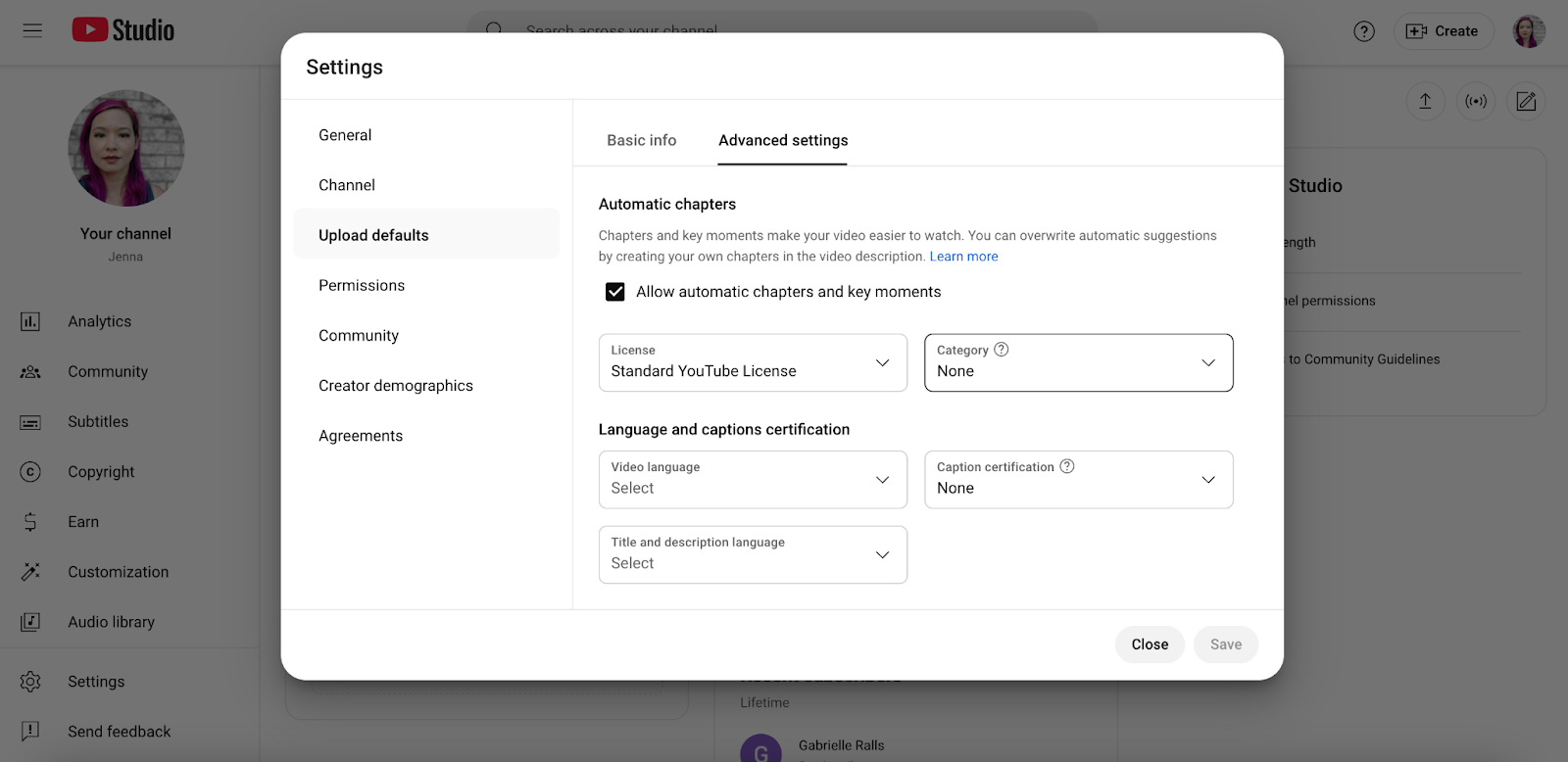The image size is (1568, 762).
Task: Click the Subtitles icon in sidebar
Action: click(30, 422)
